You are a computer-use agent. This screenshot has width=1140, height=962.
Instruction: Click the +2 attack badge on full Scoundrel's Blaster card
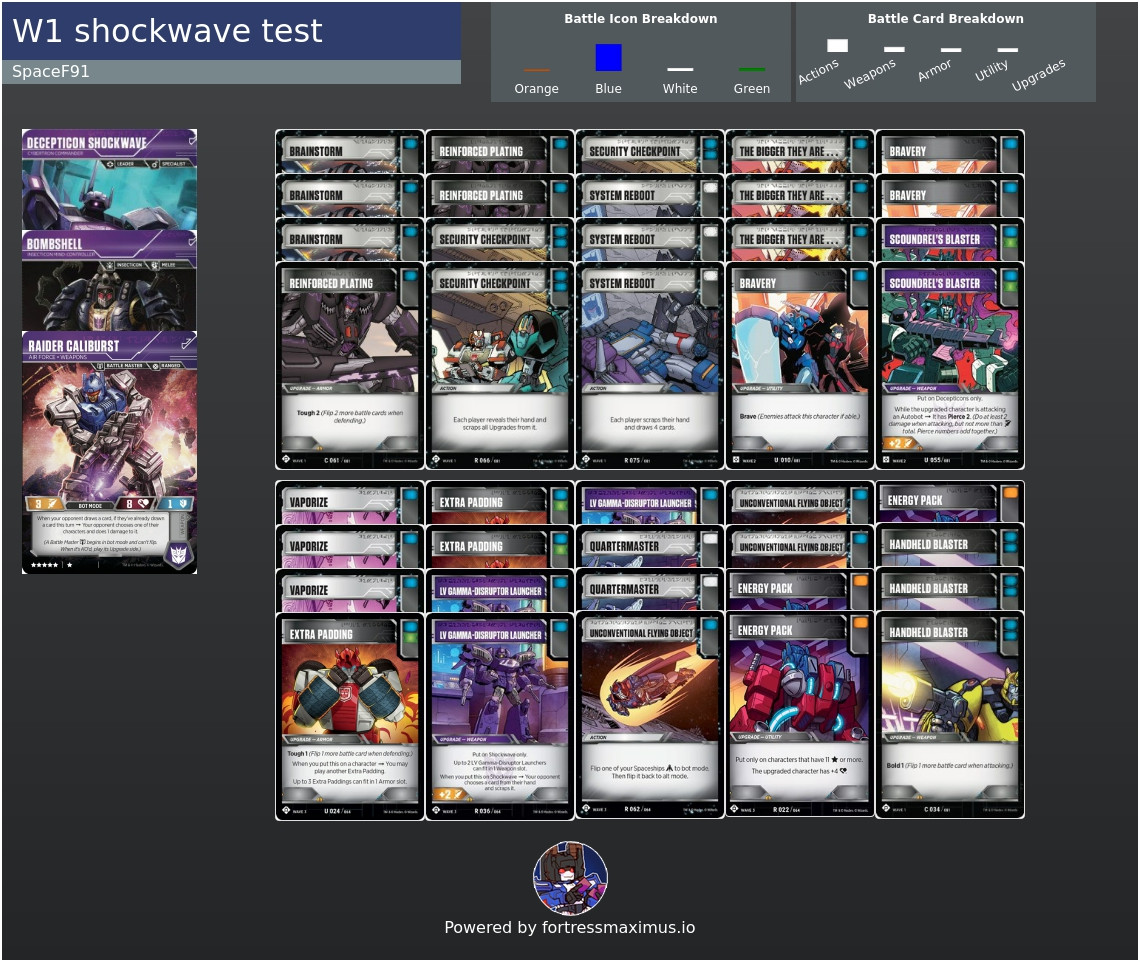tap(898, 444)
